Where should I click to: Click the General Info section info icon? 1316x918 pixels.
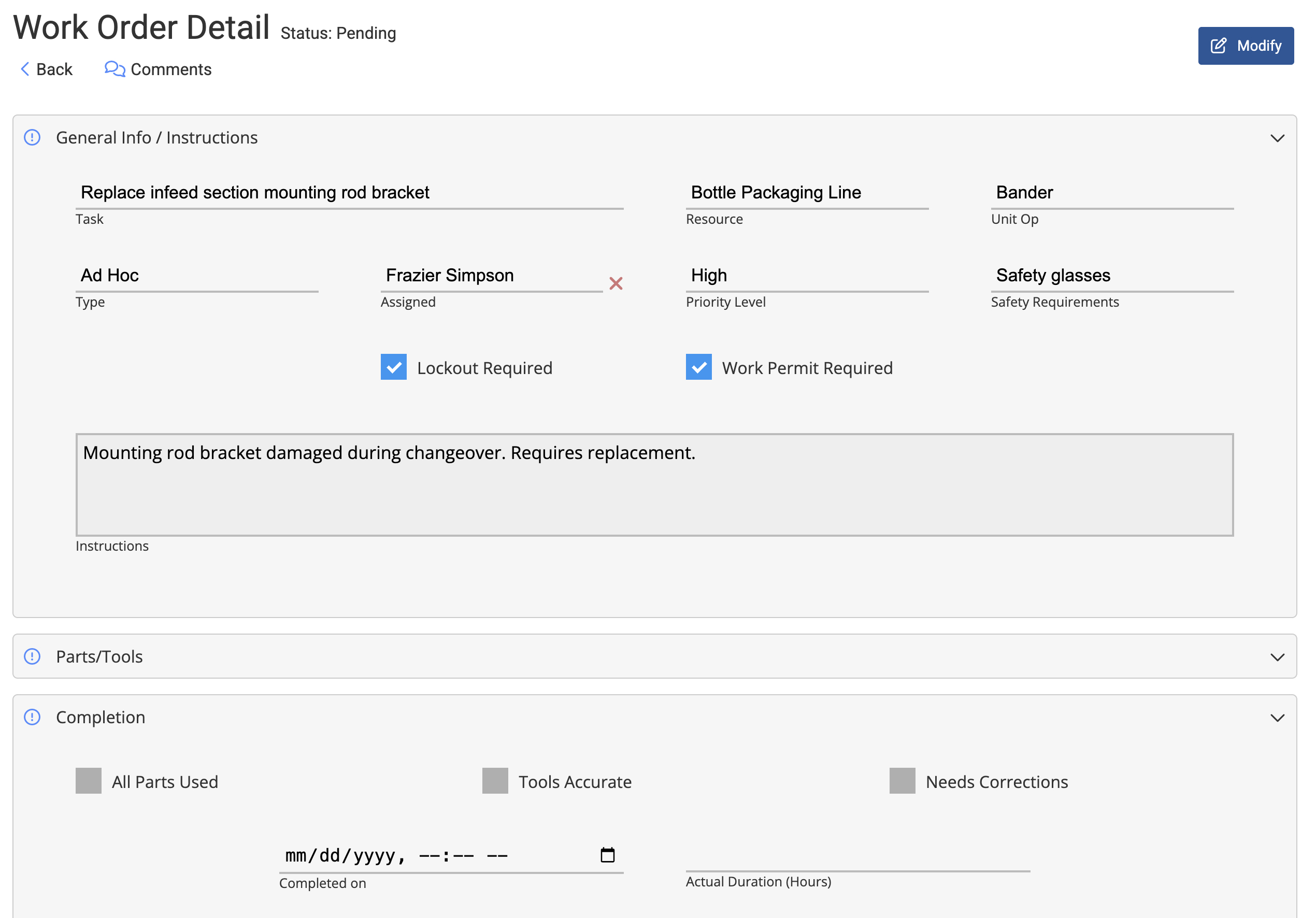coord(32,137)
